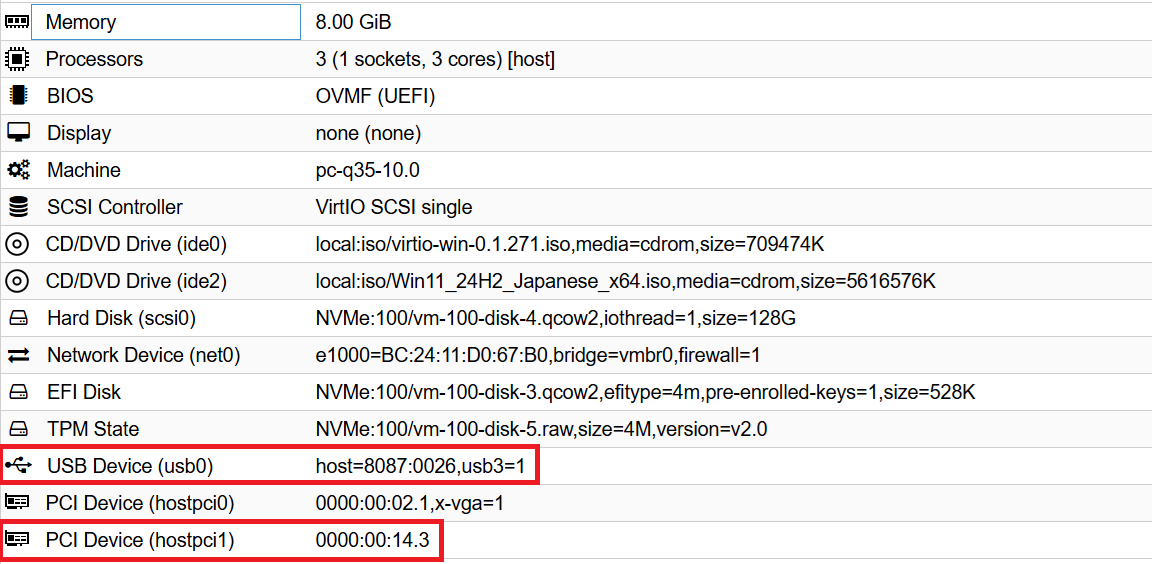Screen dimensions: 1152x564
Task: Click the USB Device usb0 icon
Action: (x=18, y=466)
